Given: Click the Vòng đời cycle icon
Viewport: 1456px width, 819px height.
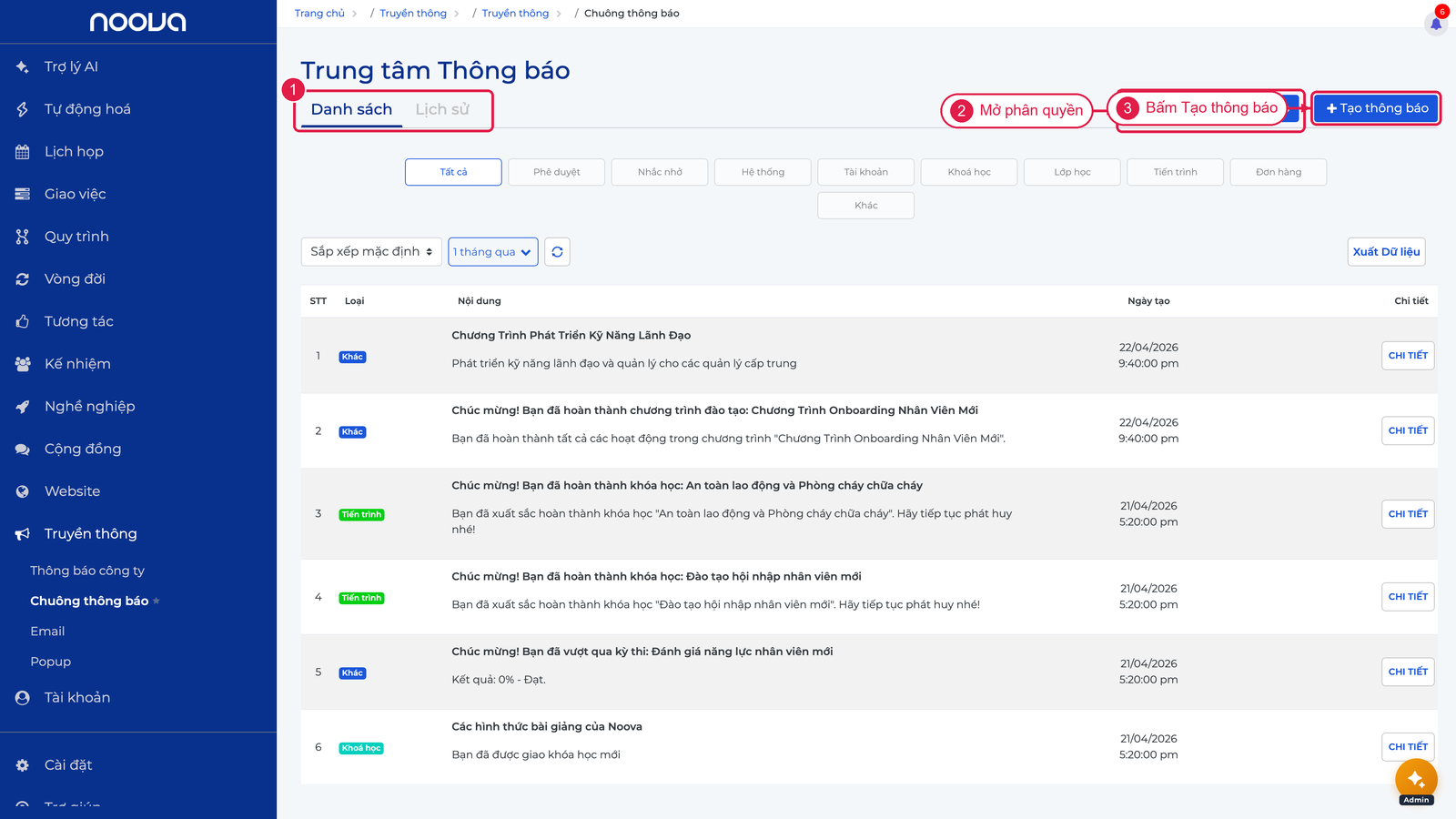Looking at the screenshot, I should pyautogui.click(x=23, y=279).
